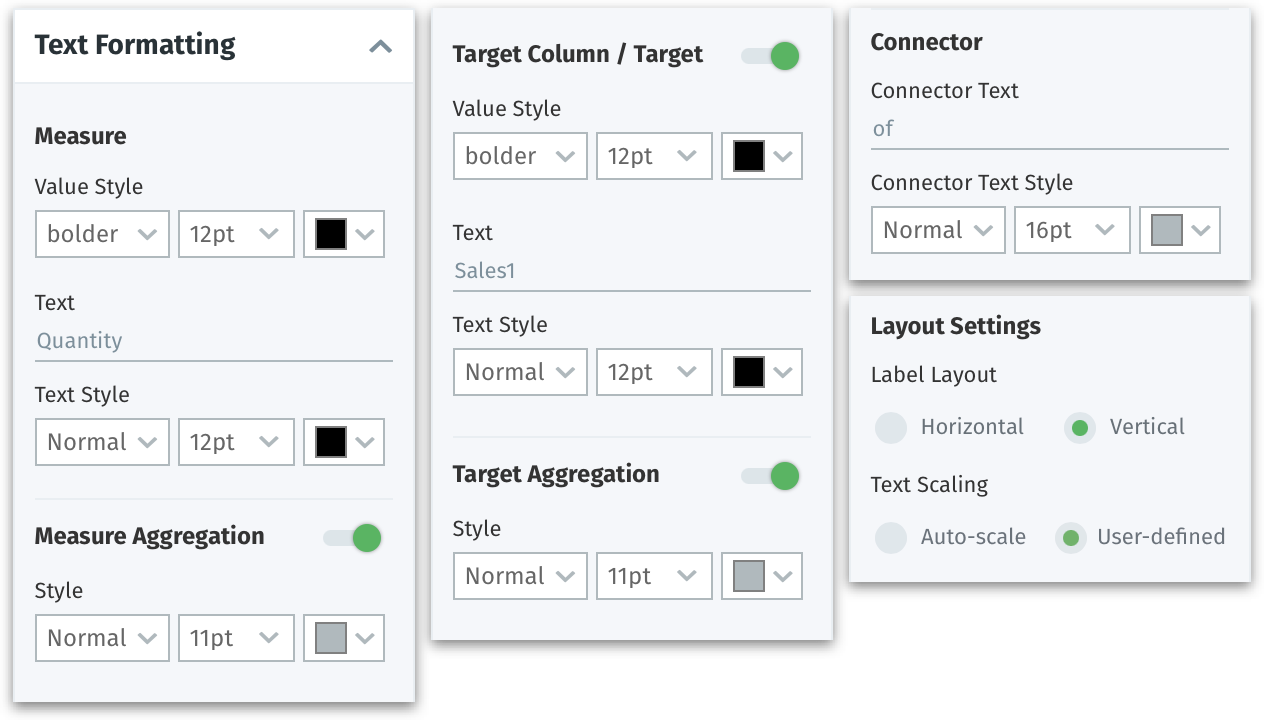Open the Connector Text Style color picker

coord(1180,229)
